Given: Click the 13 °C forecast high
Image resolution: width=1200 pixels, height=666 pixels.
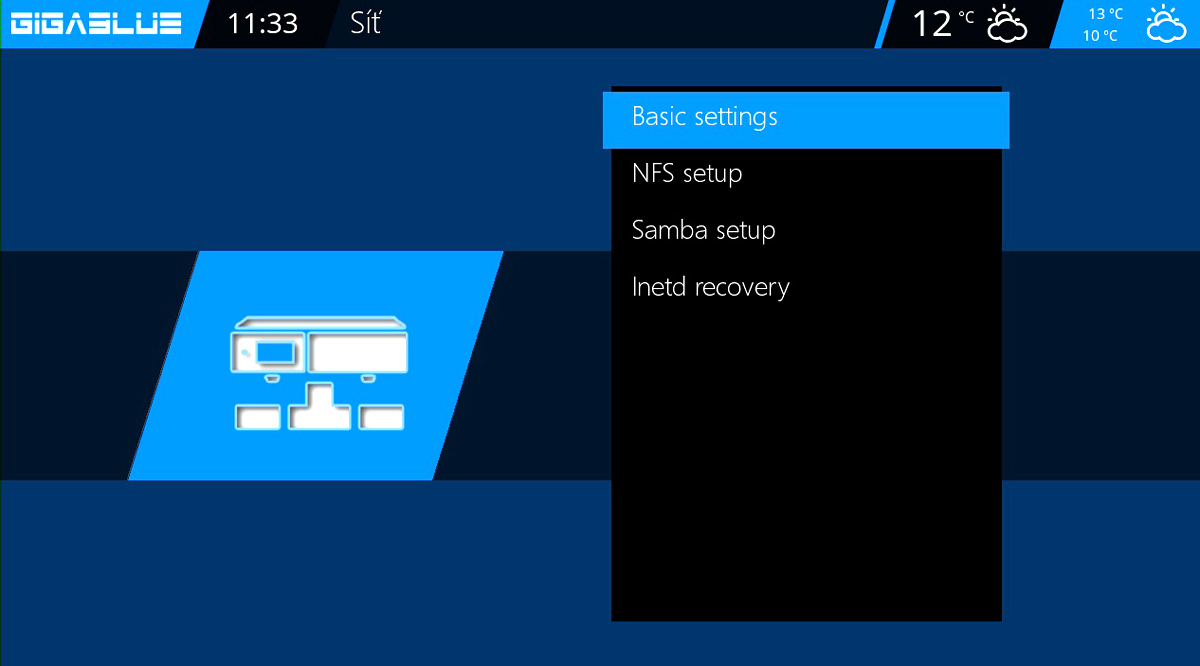Looking at the screenshot, I should (1106, 14).
